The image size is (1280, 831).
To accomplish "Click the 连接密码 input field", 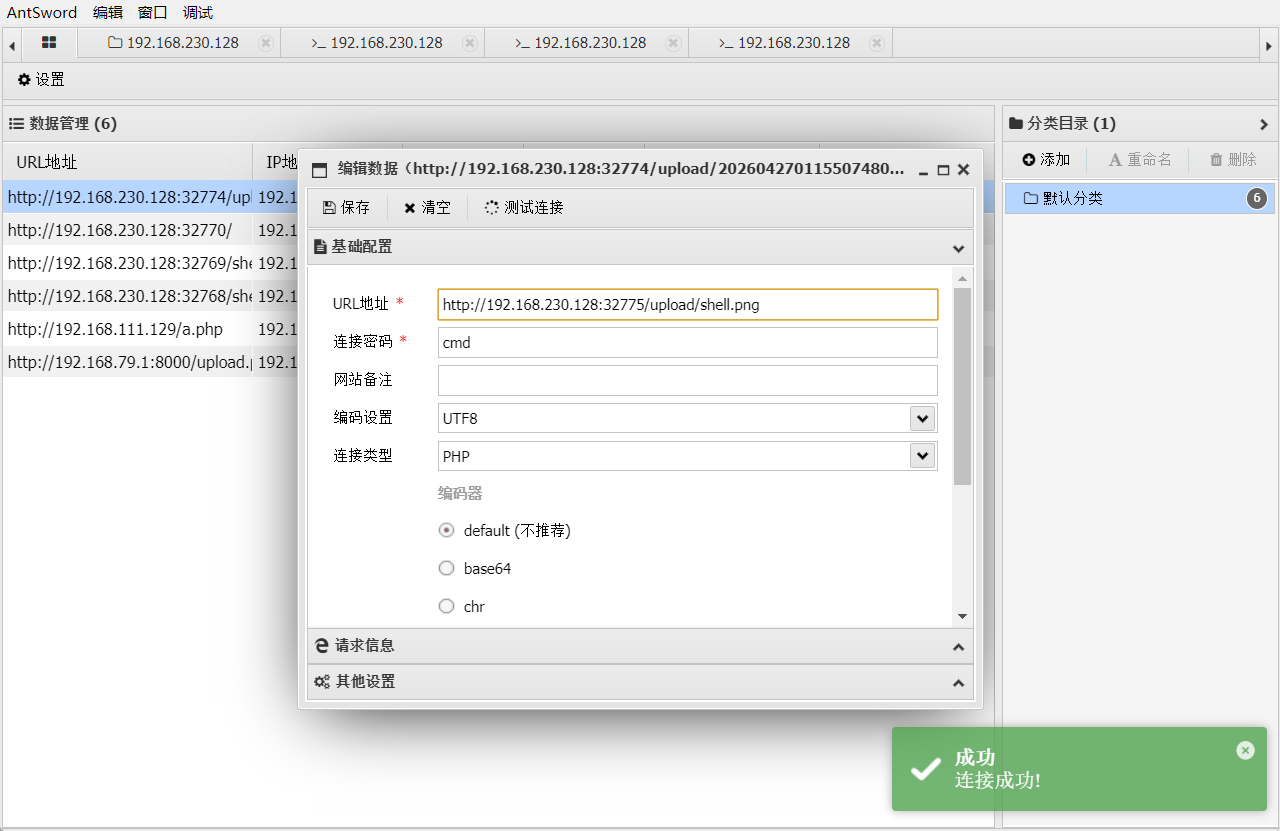I will tap(688, 342).
